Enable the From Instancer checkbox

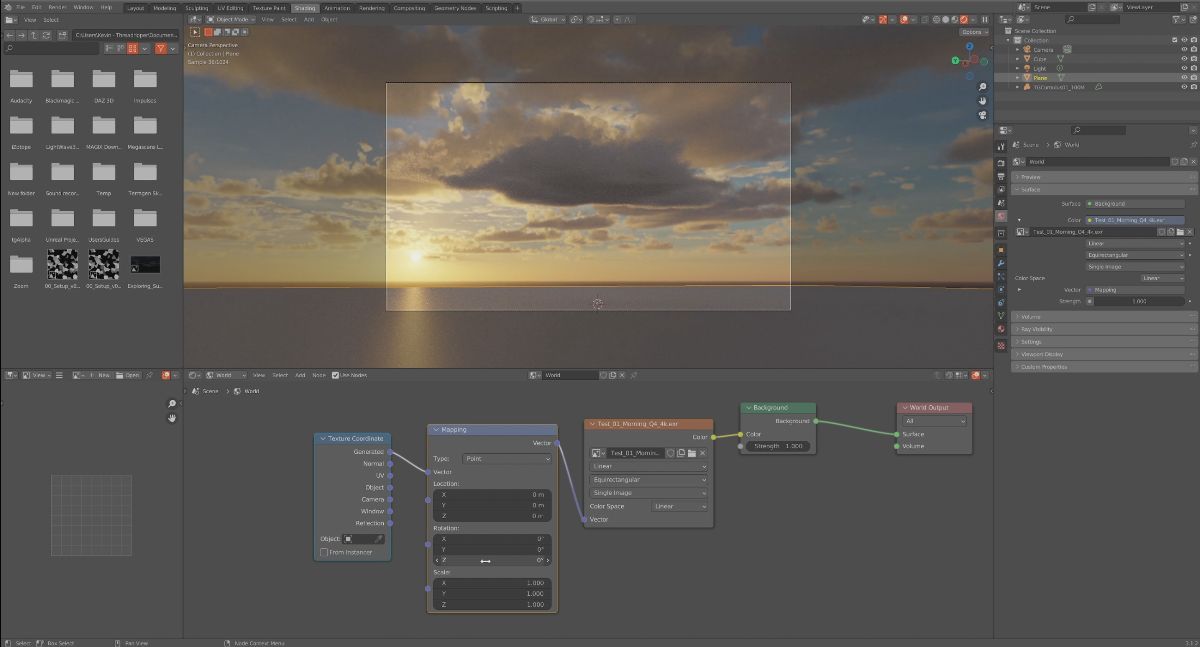click(324, 552)
